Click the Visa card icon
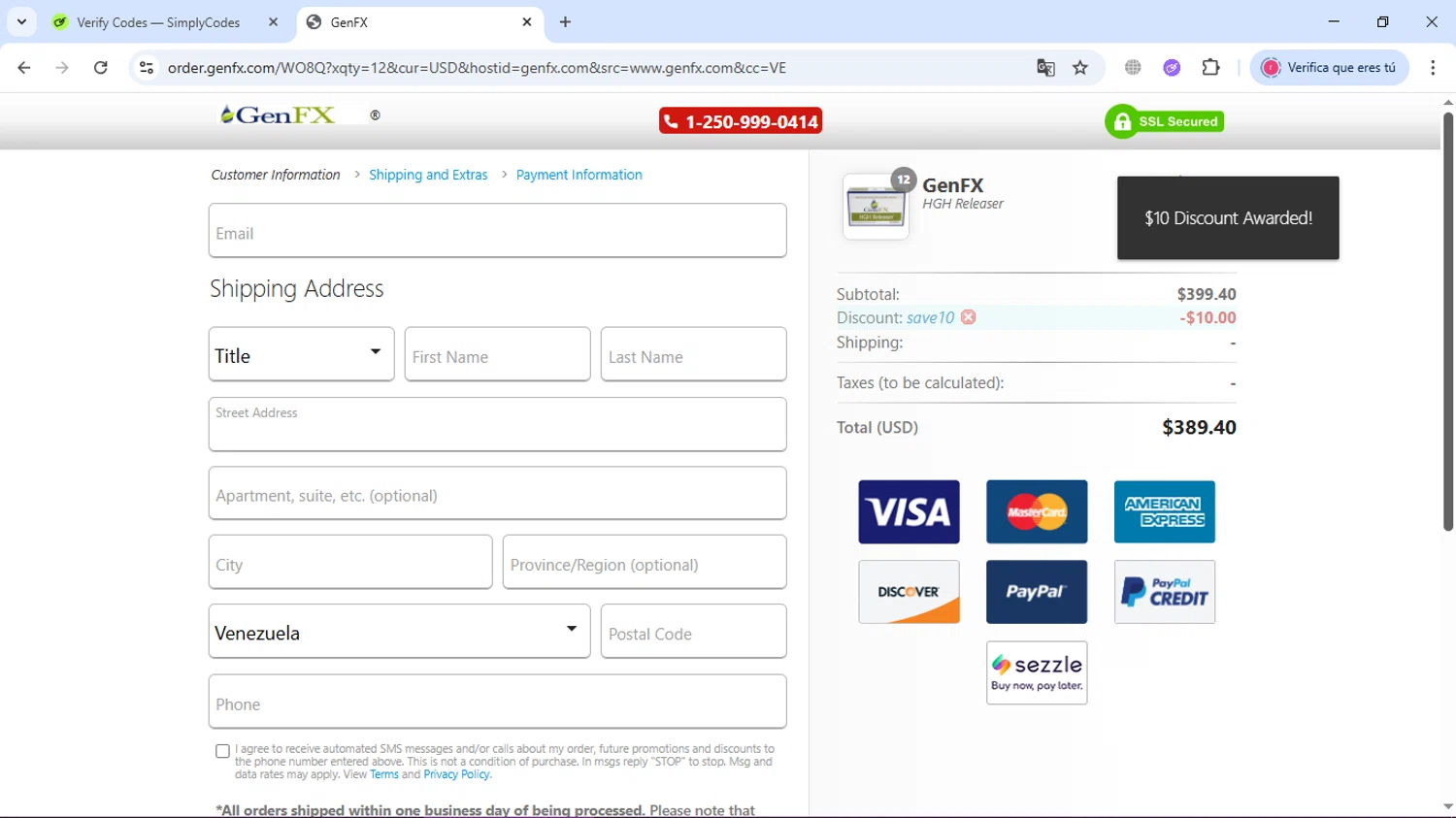Screen dimensions: 1456x818 (909, 511)
